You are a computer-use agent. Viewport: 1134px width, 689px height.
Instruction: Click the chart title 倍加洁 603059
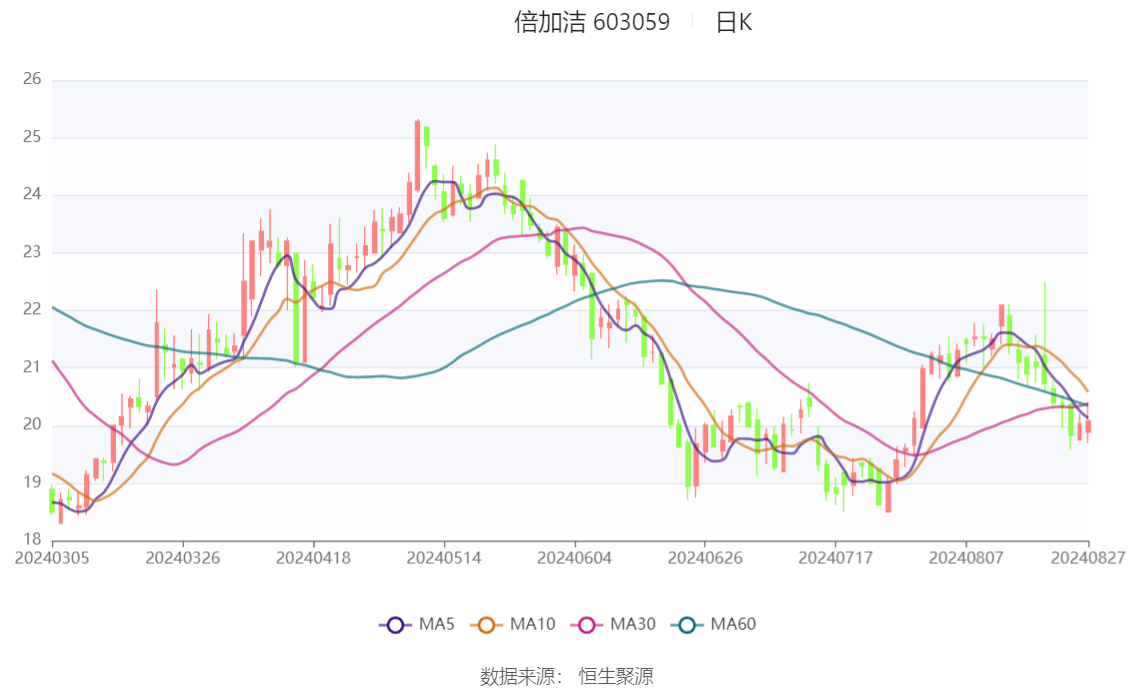(592, 22)
